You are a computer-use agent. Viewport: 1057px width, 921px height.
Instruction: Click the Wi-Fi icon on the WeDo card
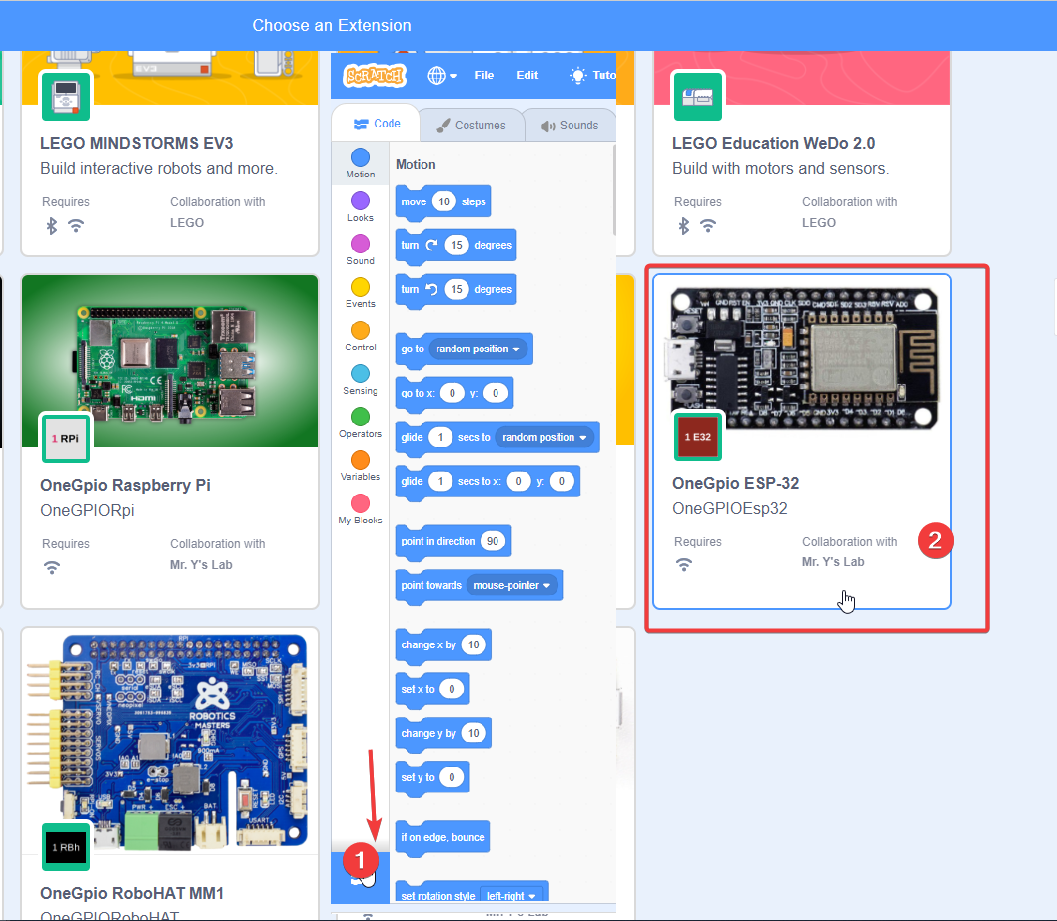pyautogui.click(x=708, y=226)
